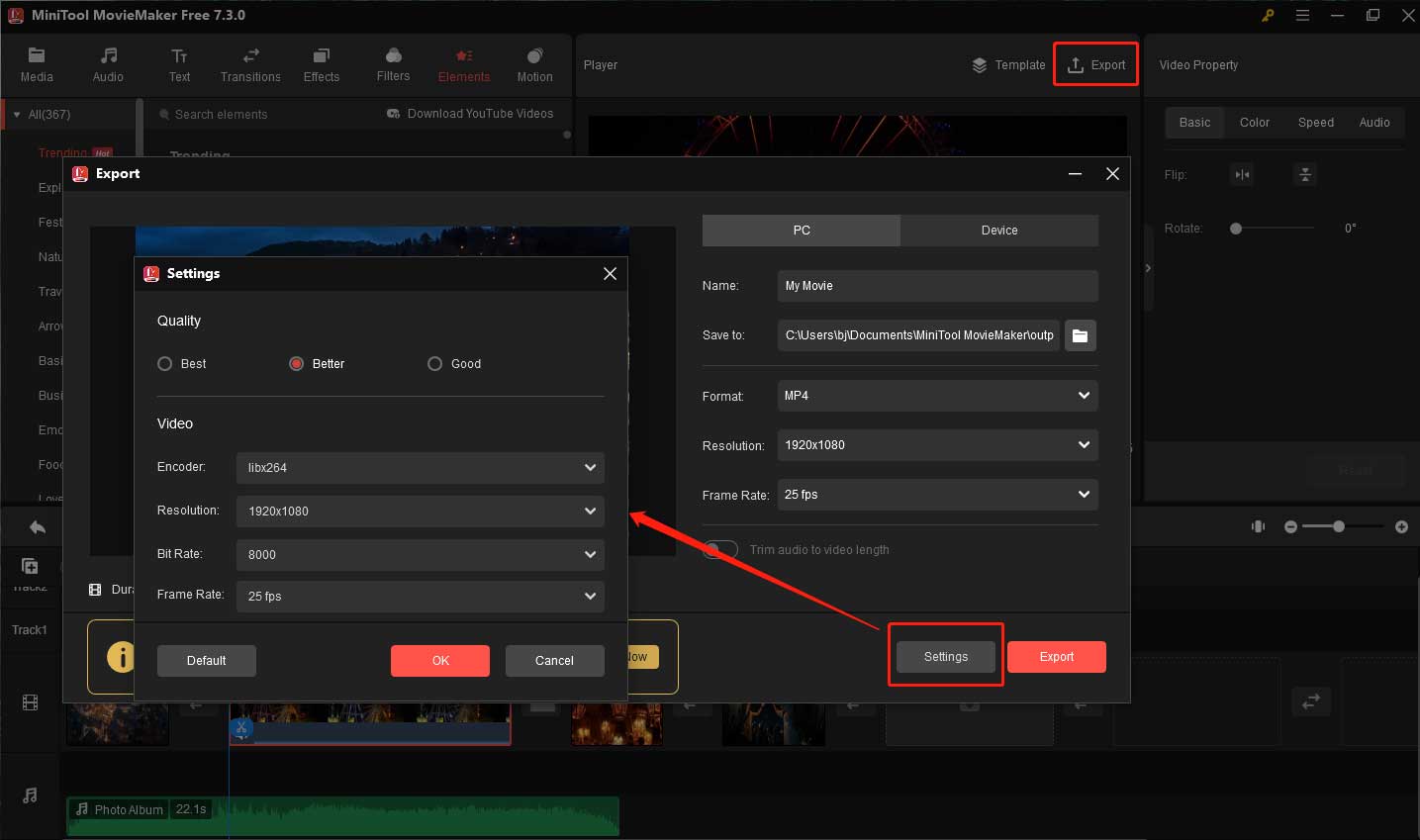Click the key icon in title bar
The width and height of the screenshot is (1420, 840).
click(x=1268, y=15)
